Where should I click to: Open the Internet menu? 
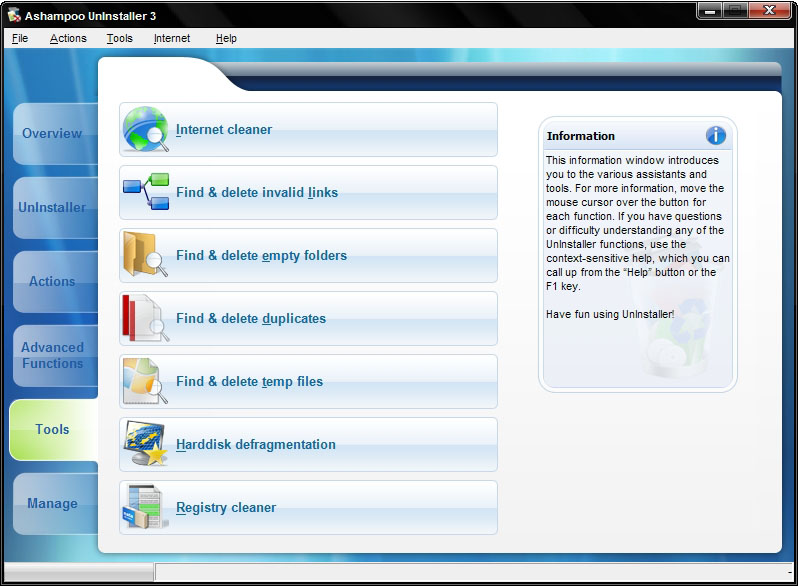(172, 38)
